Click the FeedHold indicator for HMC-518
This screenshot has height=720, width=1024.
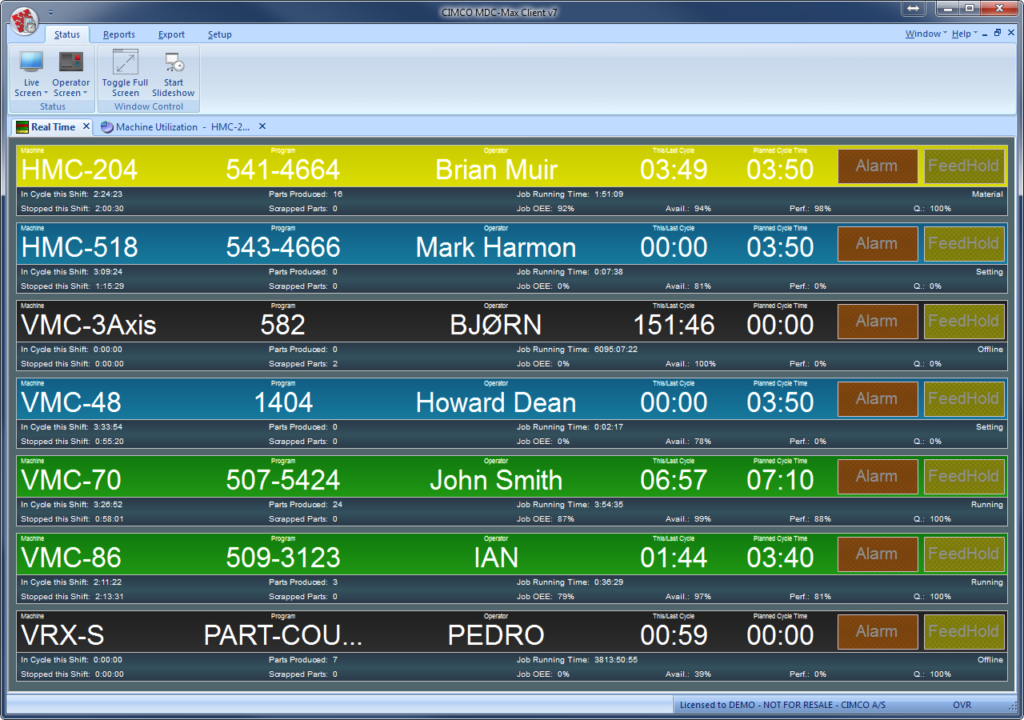[964, 244]
